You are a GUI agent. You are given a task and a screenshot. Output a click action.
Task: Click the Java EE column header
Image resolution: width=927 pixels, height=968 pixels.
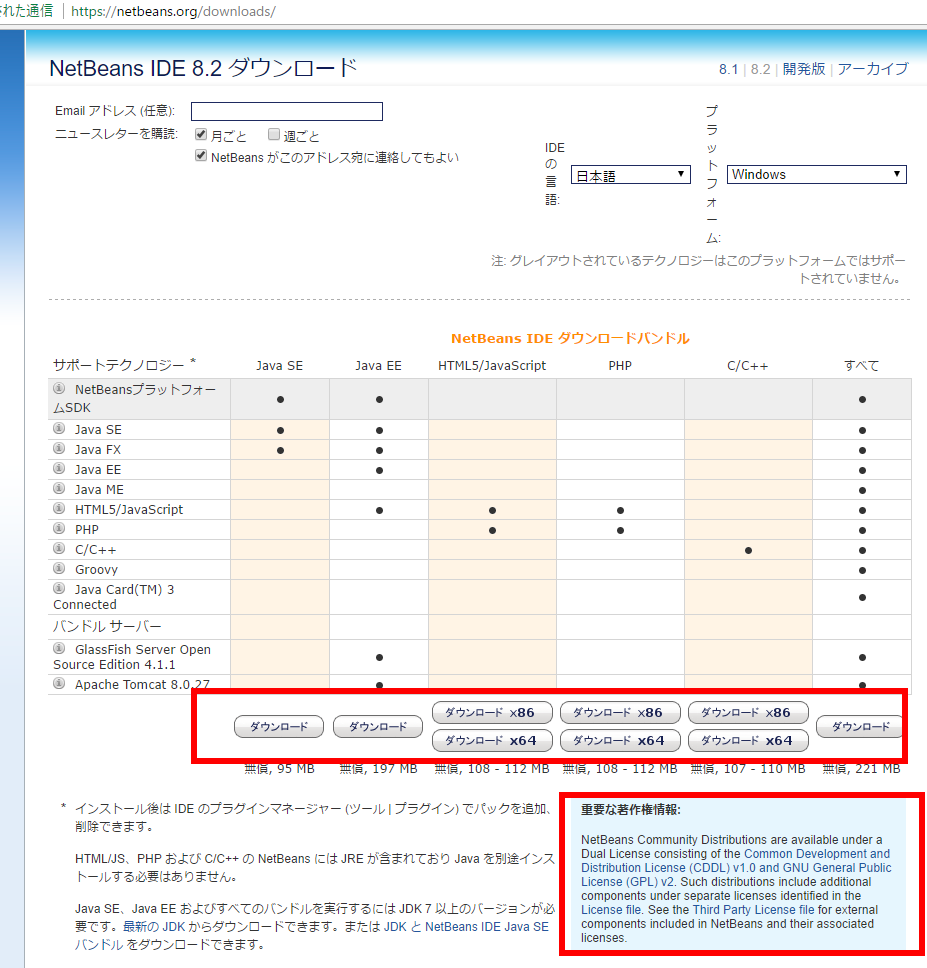pyautogui.click(x=378, y=365)
